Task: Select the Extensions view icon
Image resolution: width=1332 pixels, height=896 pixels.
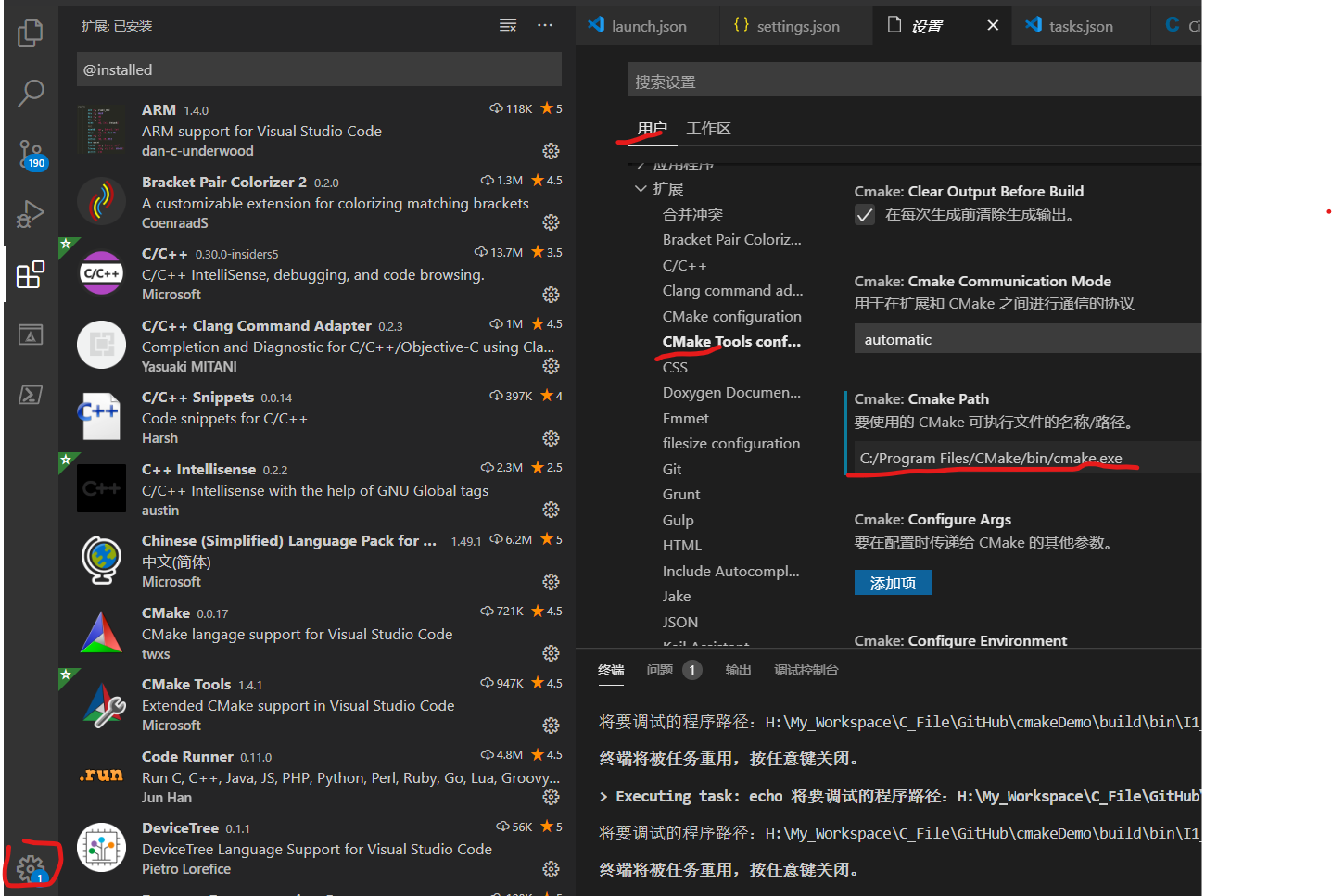Action: coord(31,274)
